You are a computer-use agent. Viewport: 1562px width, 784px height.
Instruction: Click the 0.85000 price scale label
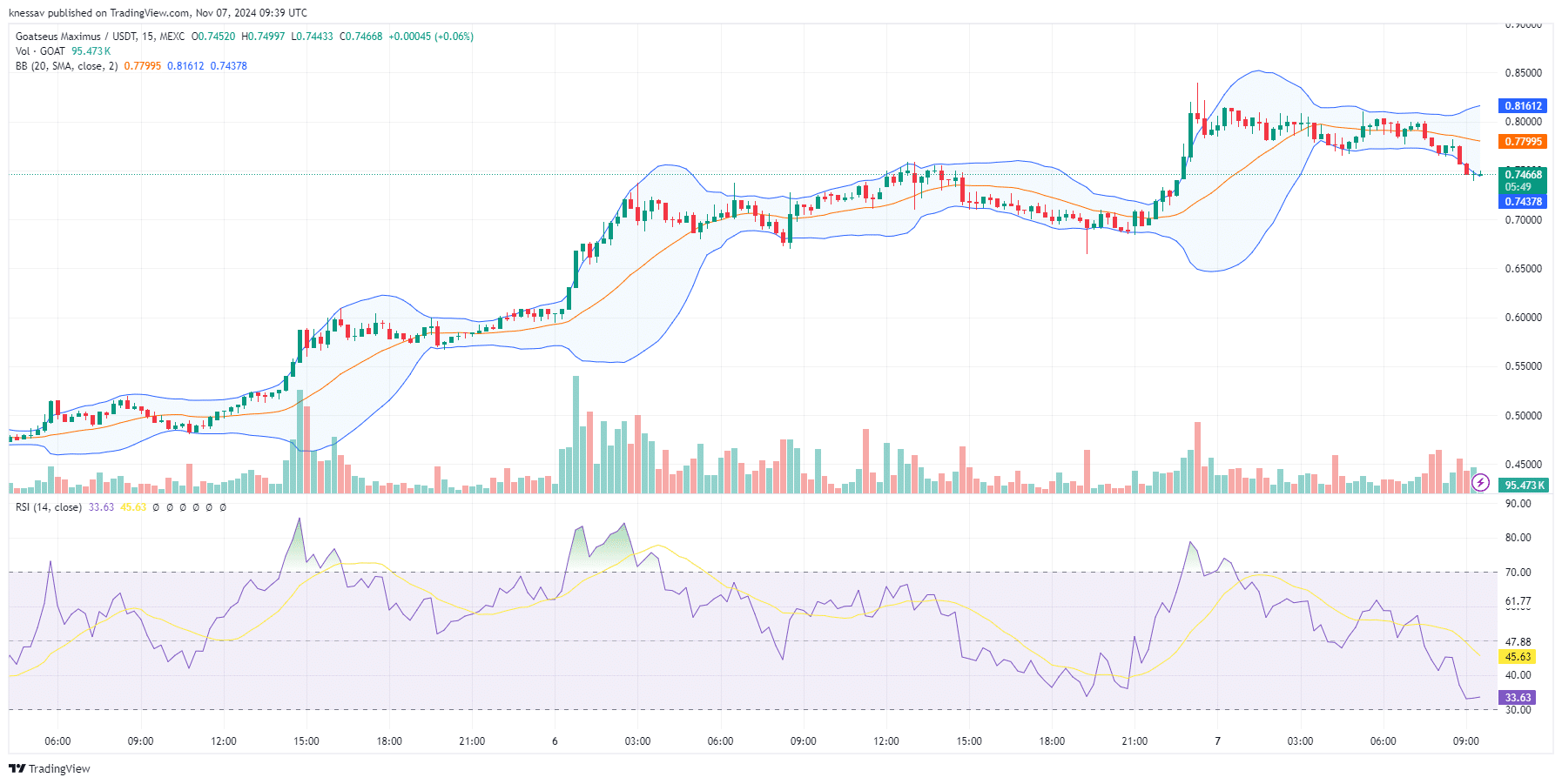point(1523,73)
